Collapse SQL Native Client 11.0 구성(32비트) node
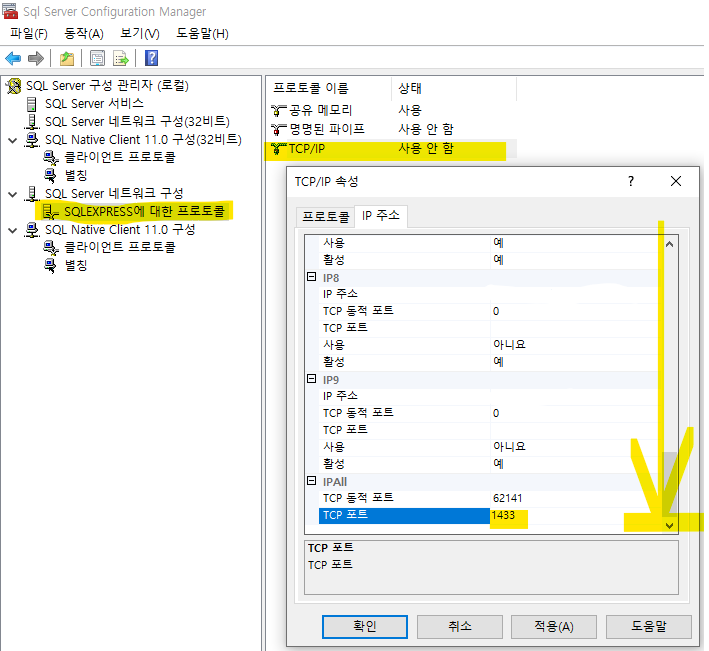This screenshot has width=709, height=651. 13,140
